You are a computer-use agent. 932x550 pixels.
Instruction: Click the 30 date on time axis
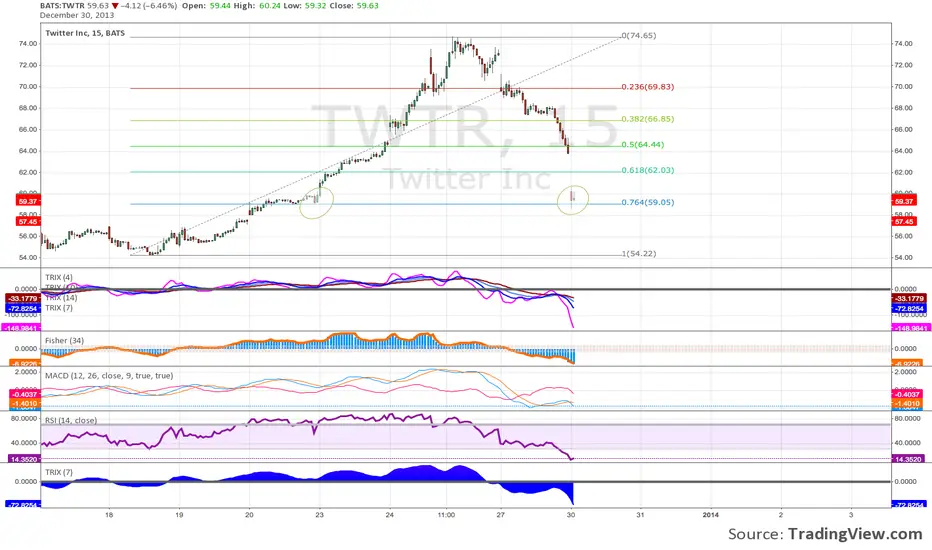pos(571,515)
